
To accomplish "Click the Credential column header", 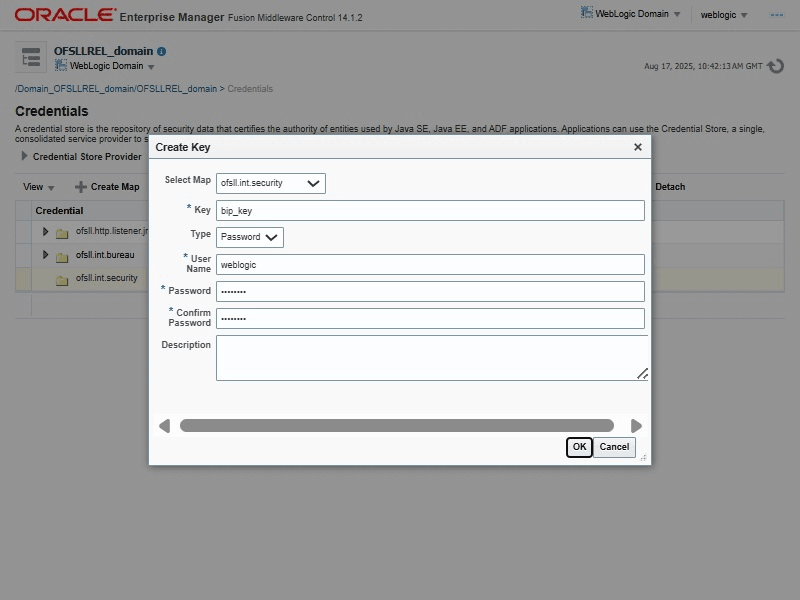I will (59, 210).
